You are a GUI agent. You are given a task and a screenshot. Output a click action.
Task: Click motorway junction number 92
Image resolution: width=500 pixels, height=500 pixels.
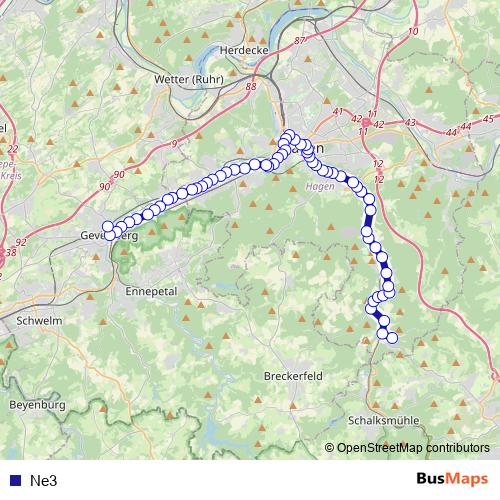[x=21, y=242]
